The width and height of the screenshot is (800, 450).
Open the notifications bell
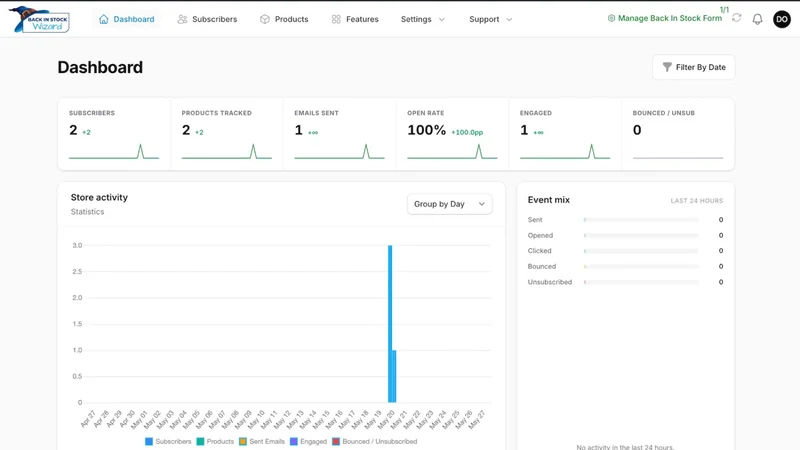click(757, 19)
